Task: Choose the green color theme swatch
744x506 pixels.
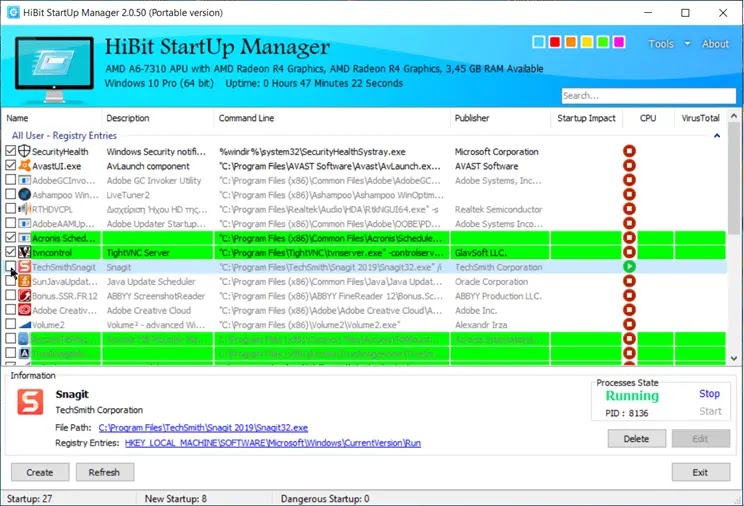Action: (x=603, y=42)
